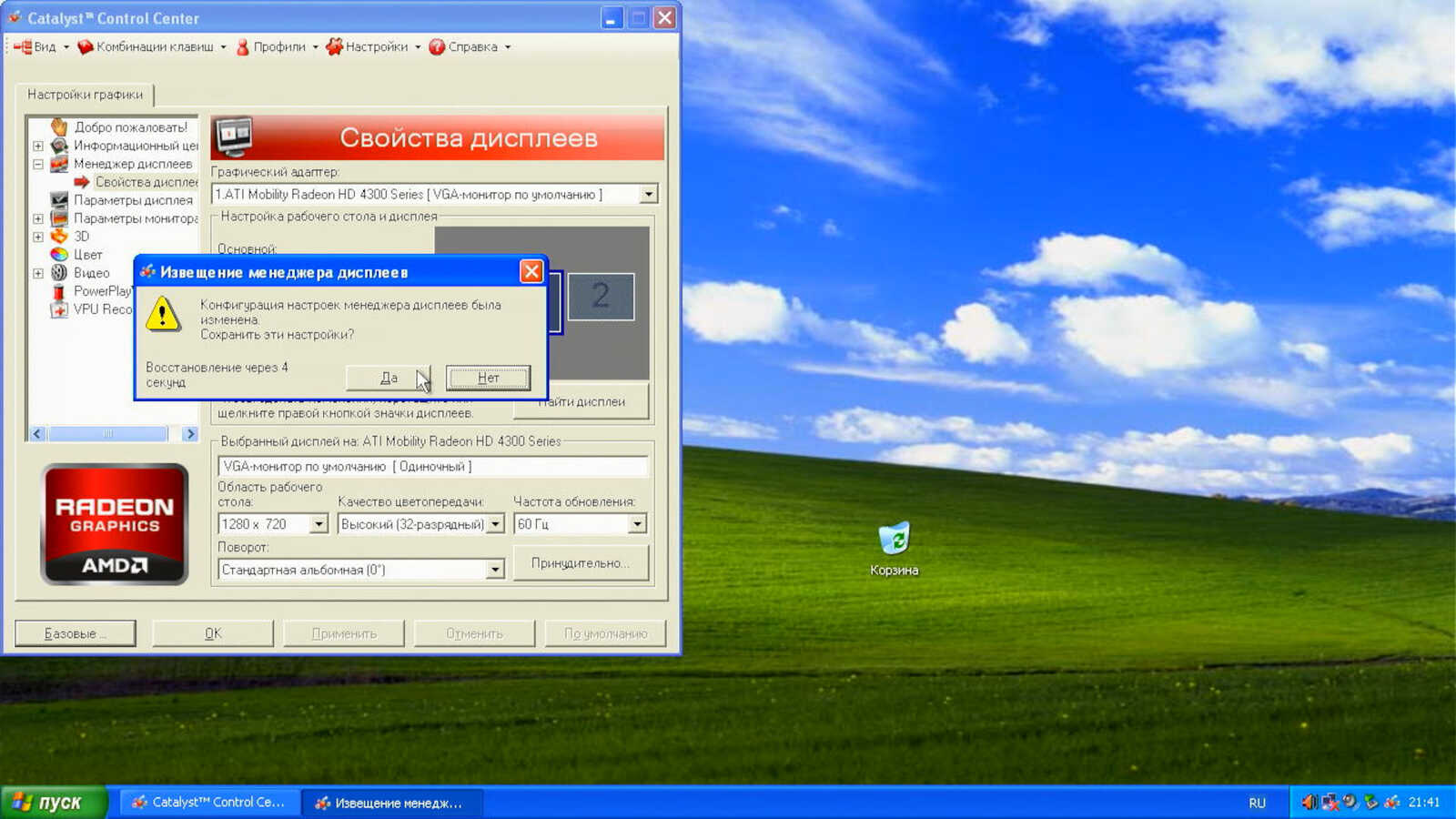Screen dimensions: 1456x819
Task: Close the Извещение менеджера дисплеев dialog
Action: tap(531, 271)
